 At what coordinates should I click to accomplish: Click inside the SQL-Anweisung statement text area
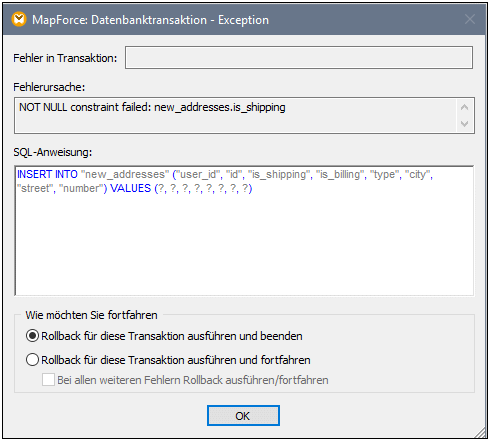click(x=244, y=231)
